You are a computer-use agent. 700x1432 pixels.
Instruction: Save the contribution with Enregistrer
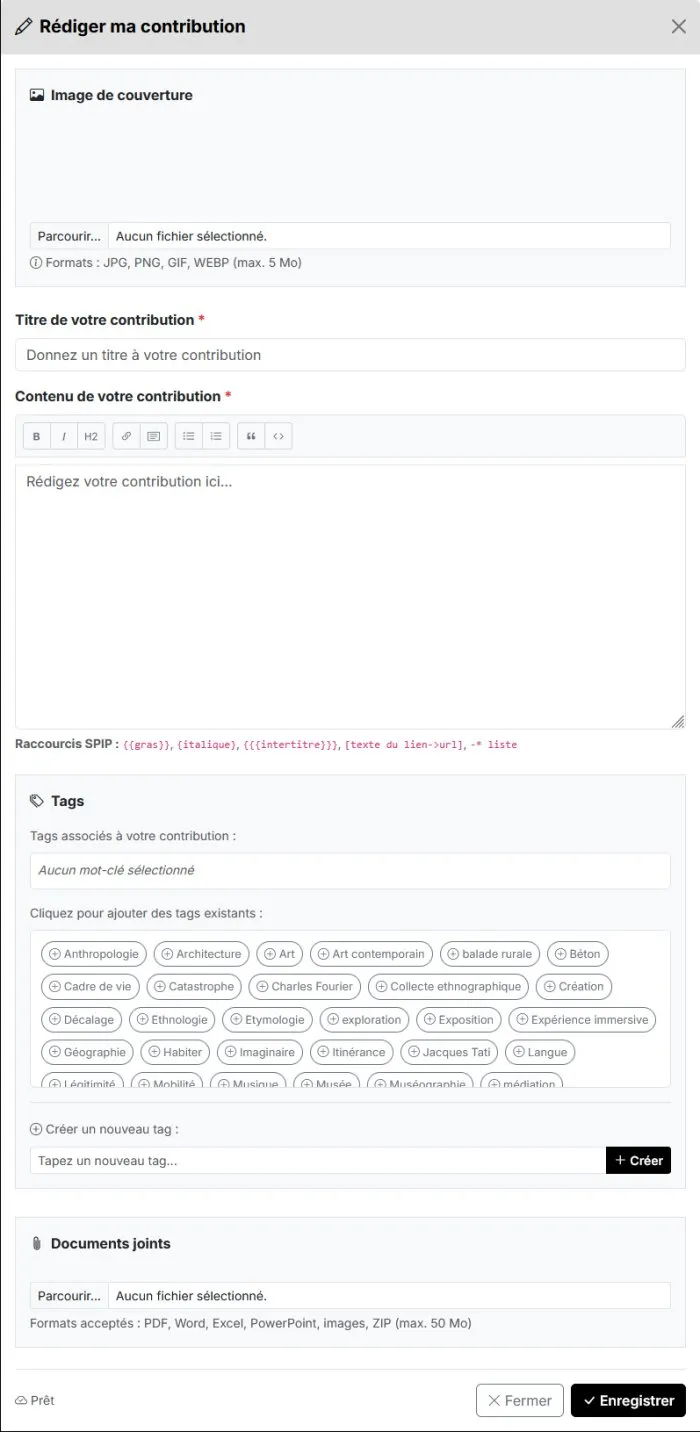[628, 1401]
